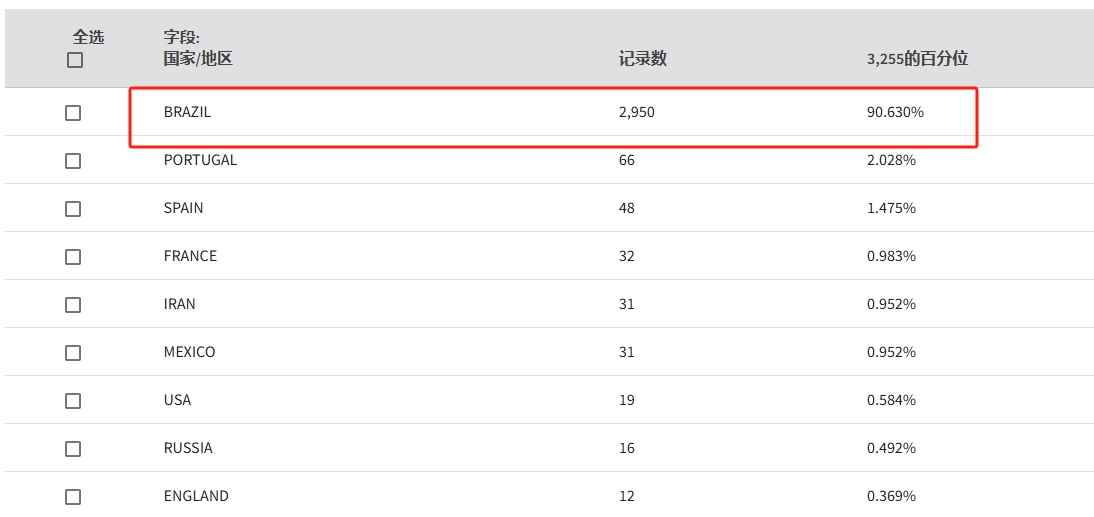Click the 2,950 record count for Brazil
This screenshot has width=1094, height=517.
point(636,112)
